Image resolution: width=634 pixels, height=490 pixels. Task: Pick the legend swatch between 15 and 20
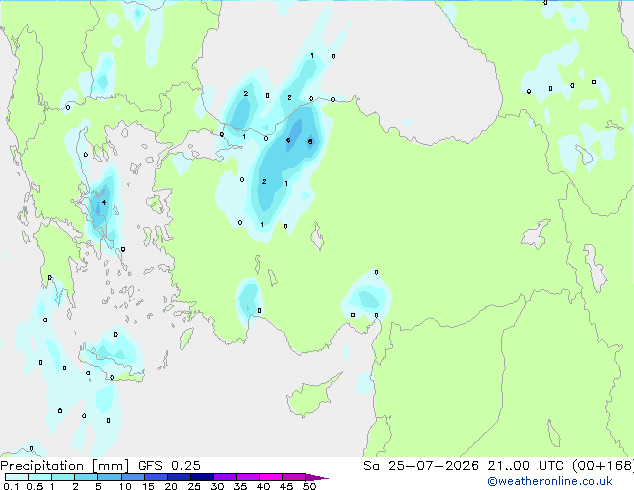coord(156,477)
